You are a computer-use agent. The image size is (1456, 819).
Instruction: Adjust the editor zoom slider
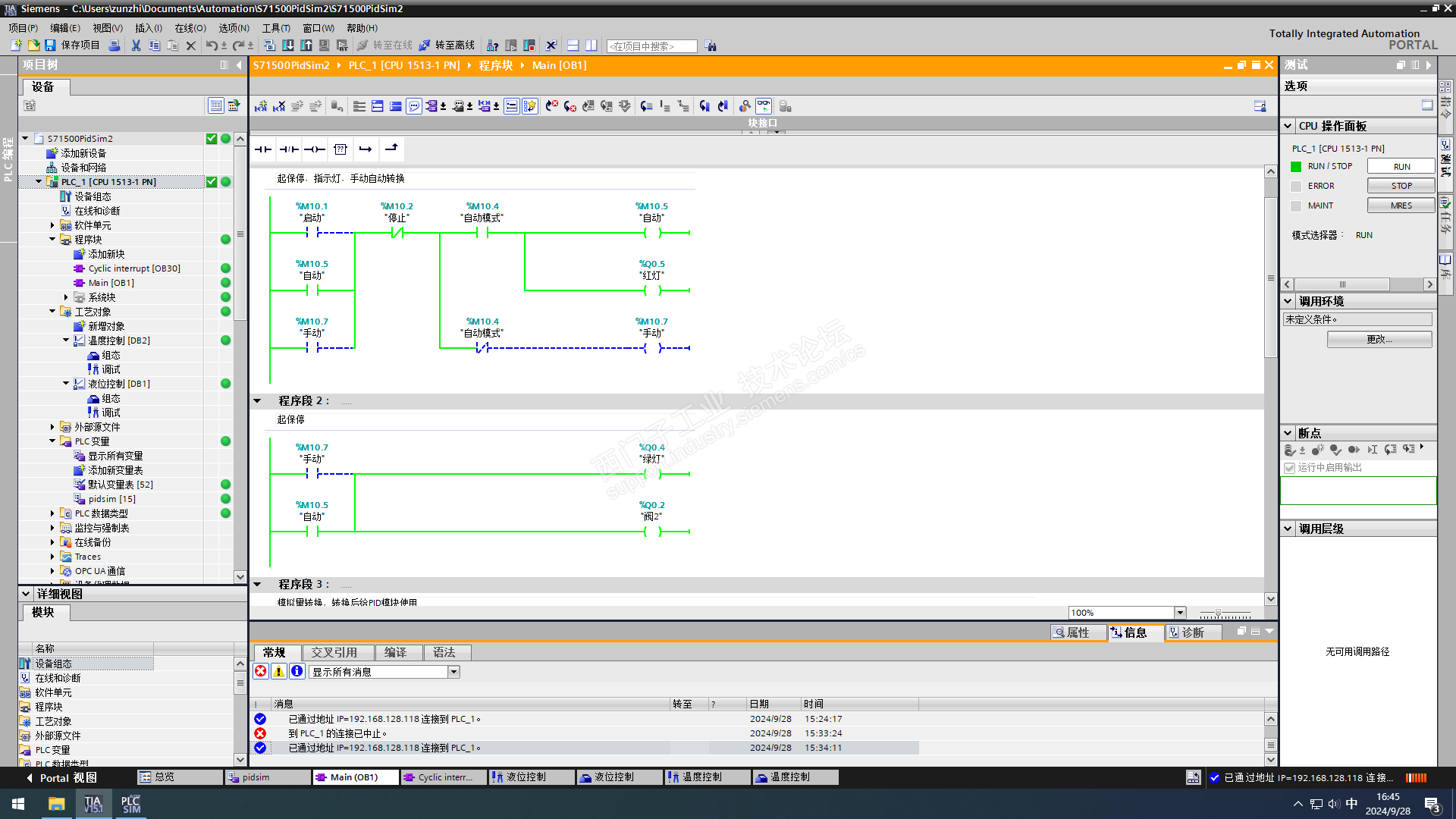tap(1218, 613)
